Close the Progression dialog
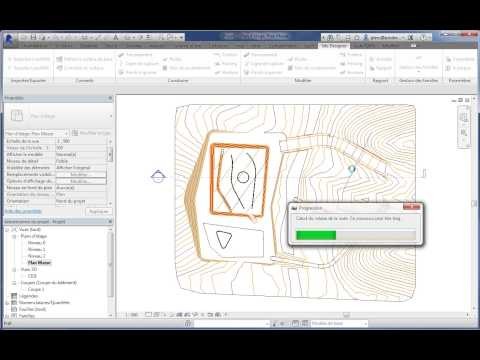 tap(412, 207)
